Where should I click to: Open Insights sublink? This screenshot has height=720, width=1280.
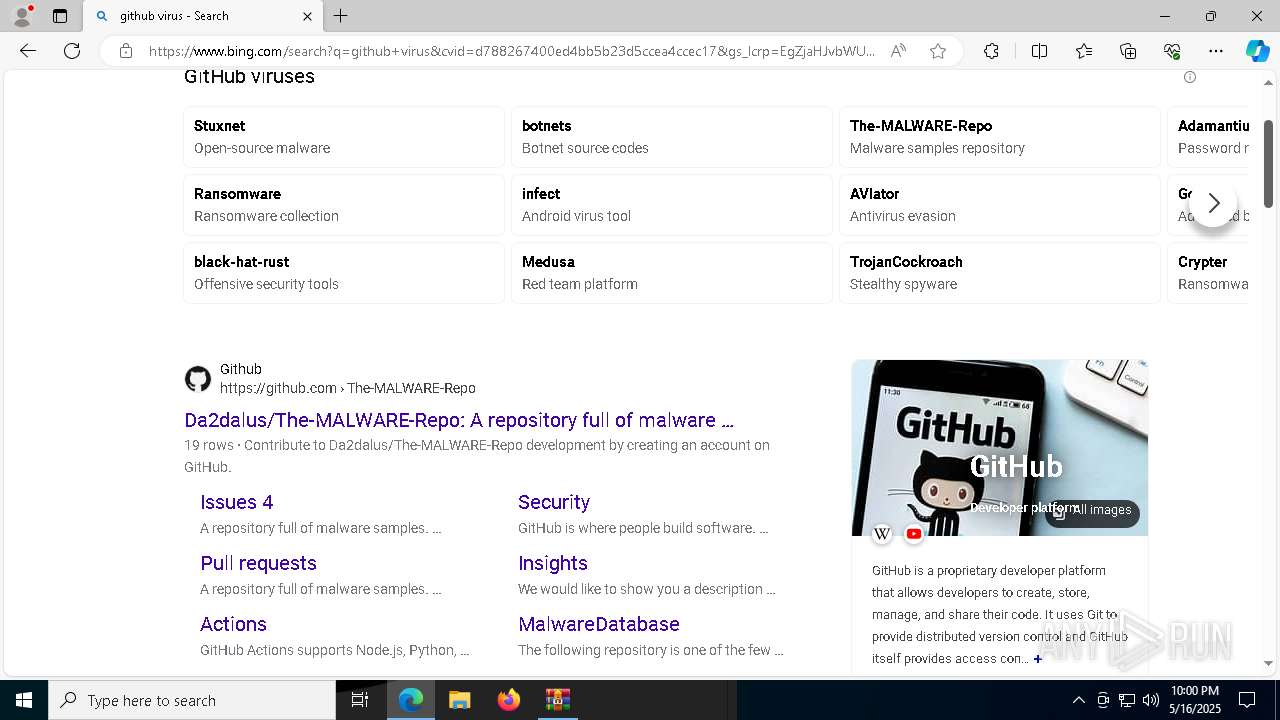(x=553, y=563)
